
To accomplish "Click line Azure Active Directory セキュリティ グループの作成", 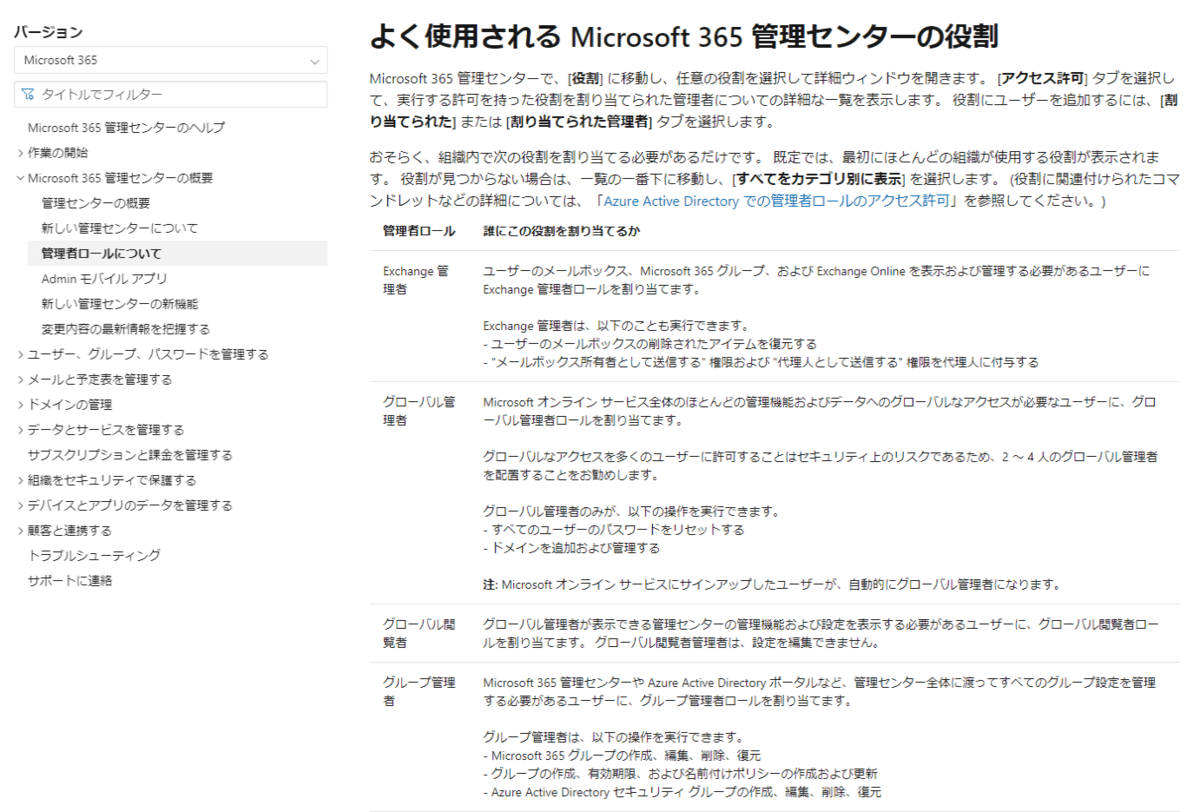I will 682,792.
